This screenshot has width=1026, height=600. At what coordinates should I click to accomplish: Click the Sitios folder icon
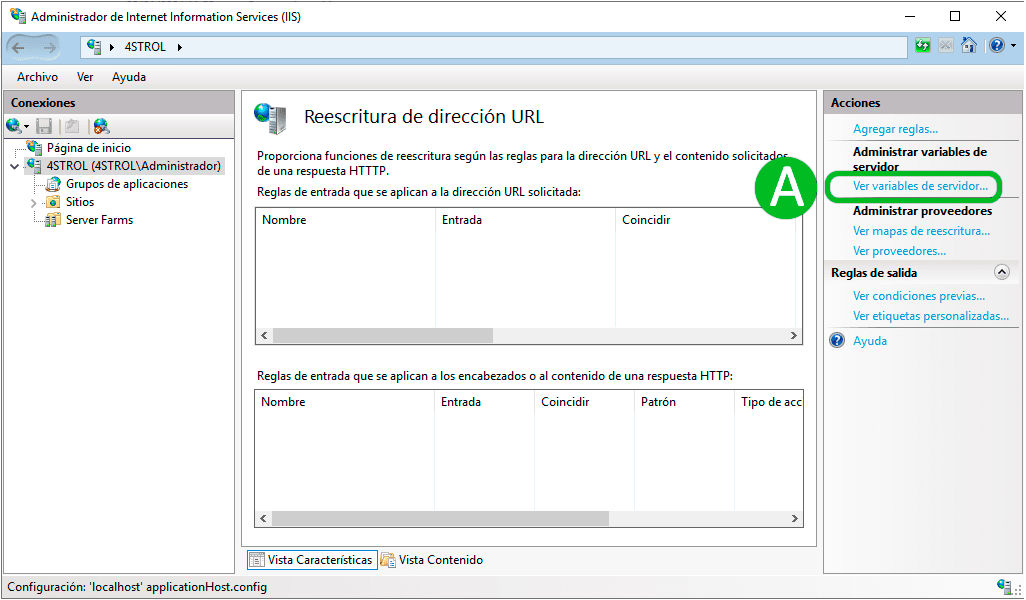[x=53, y=202]
